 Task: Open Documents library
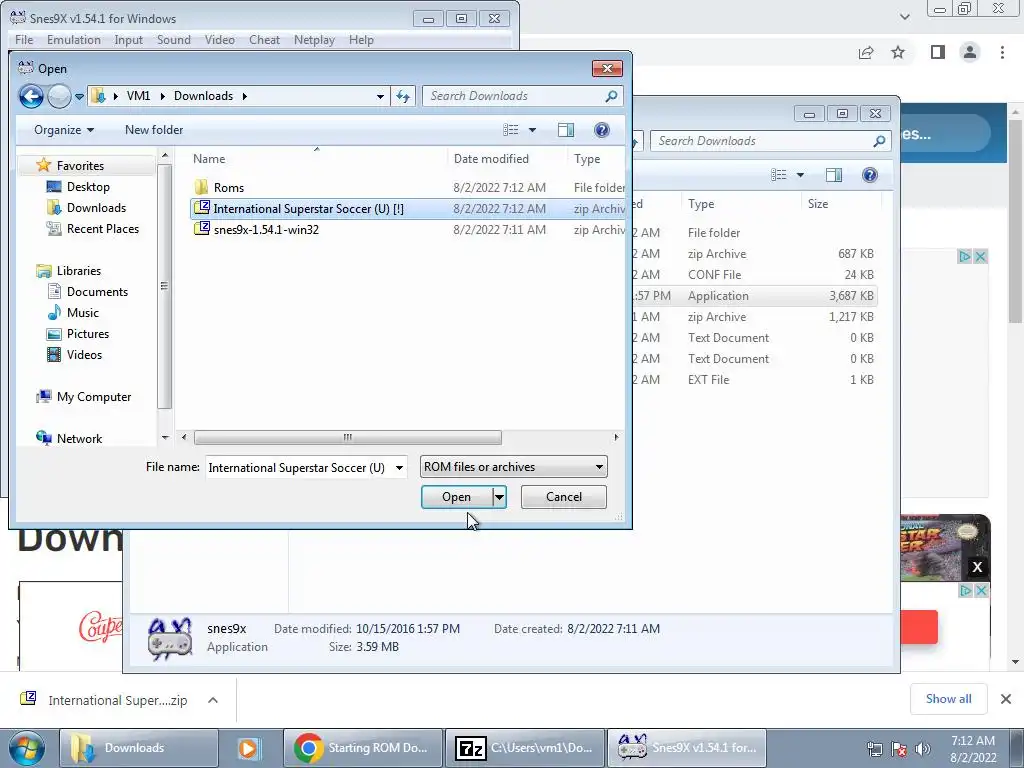point(97,292)
